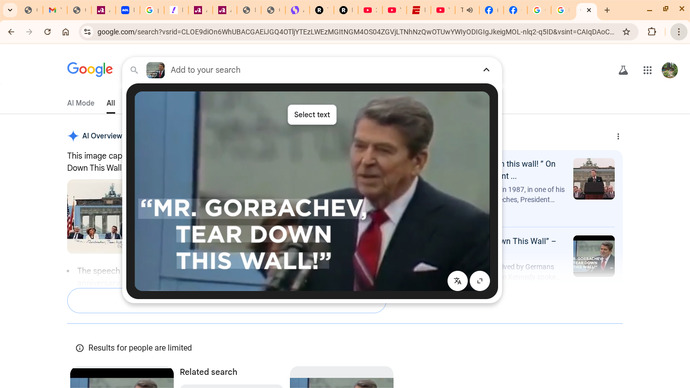Open the left Brandenburg Gate overview image
The height and width of the screenshot is (388, 690).
coord(95,216)
